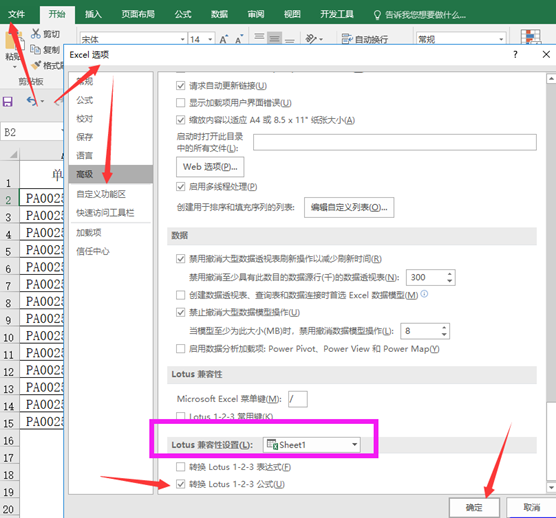Image resolution: width=556 pixels, height=518 pixels.
Task: Increase the PivotTable rows value 300
Action: pos(450,274)
